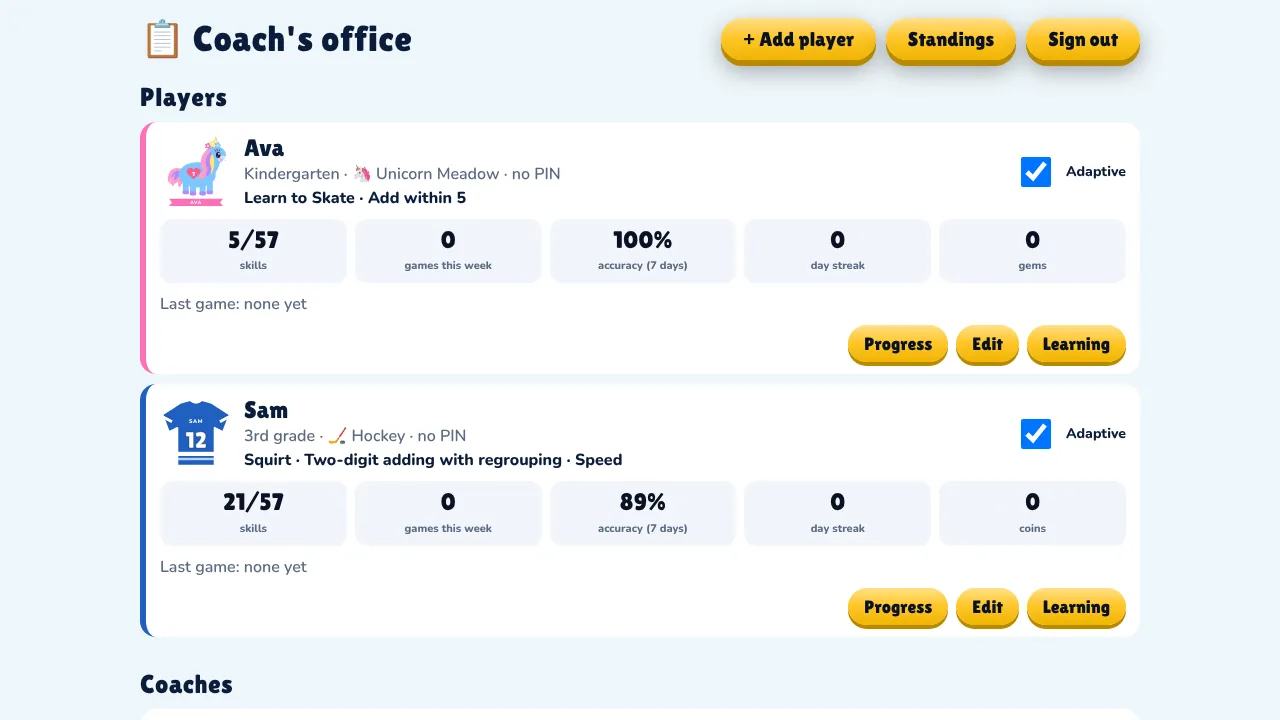Click the clipboard icon beside Coach's office
This screenshot has width=1280, height=720.
point(162,40)
